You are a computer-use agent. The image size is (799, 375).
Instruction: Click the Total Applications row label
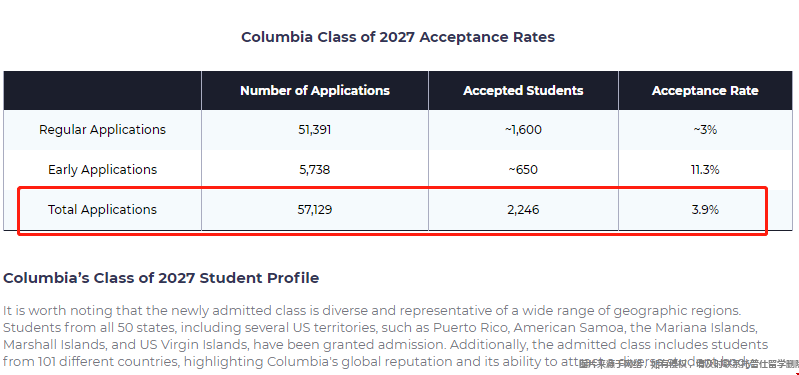102,209
